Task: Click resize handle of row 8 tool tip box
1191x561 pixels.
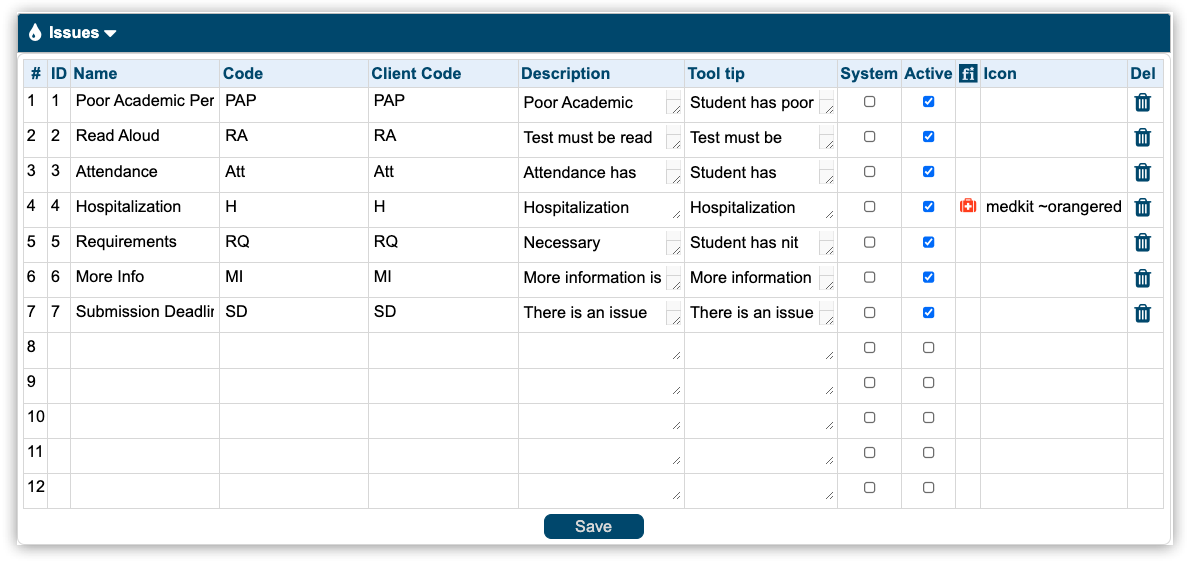Action: [x=830, y=355]
